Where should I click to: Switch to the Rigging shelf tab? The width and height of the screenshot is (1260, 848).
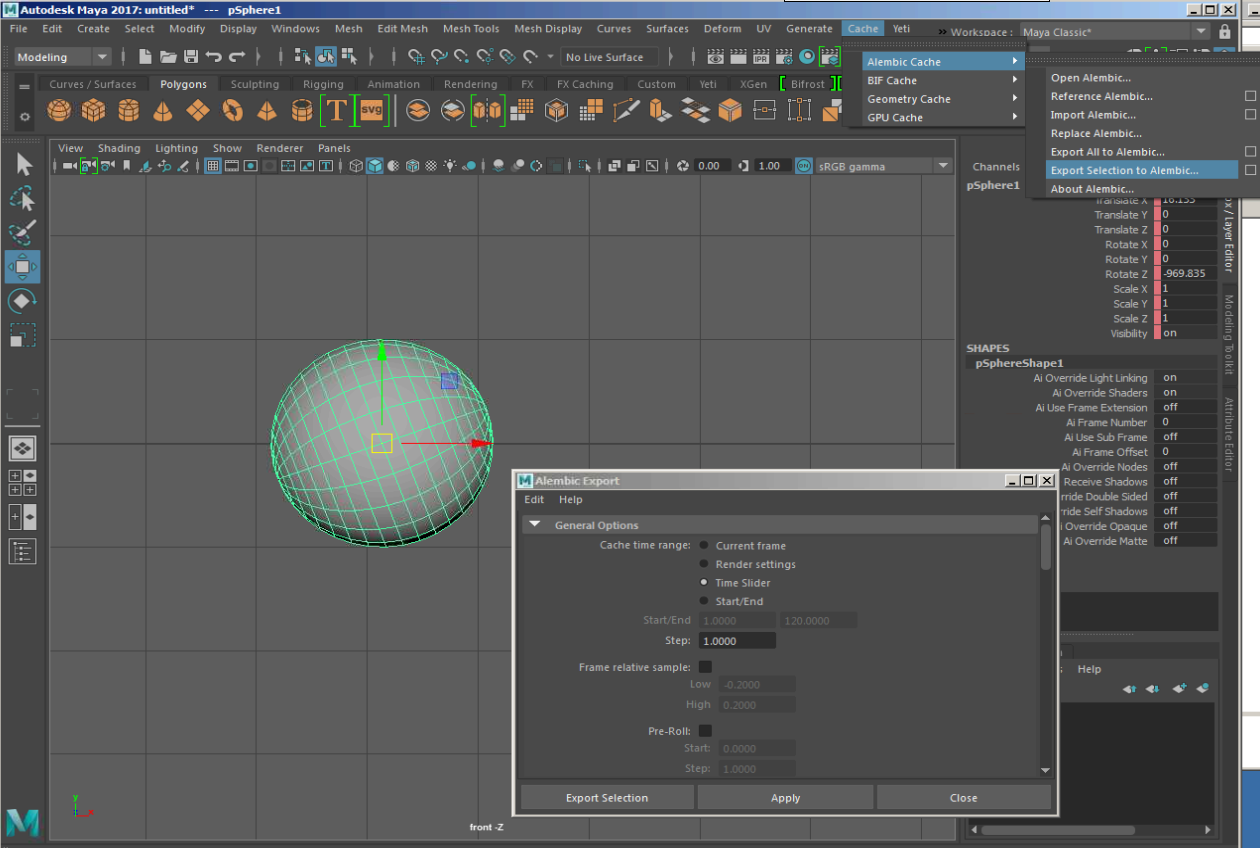click(x=323, y=84)
